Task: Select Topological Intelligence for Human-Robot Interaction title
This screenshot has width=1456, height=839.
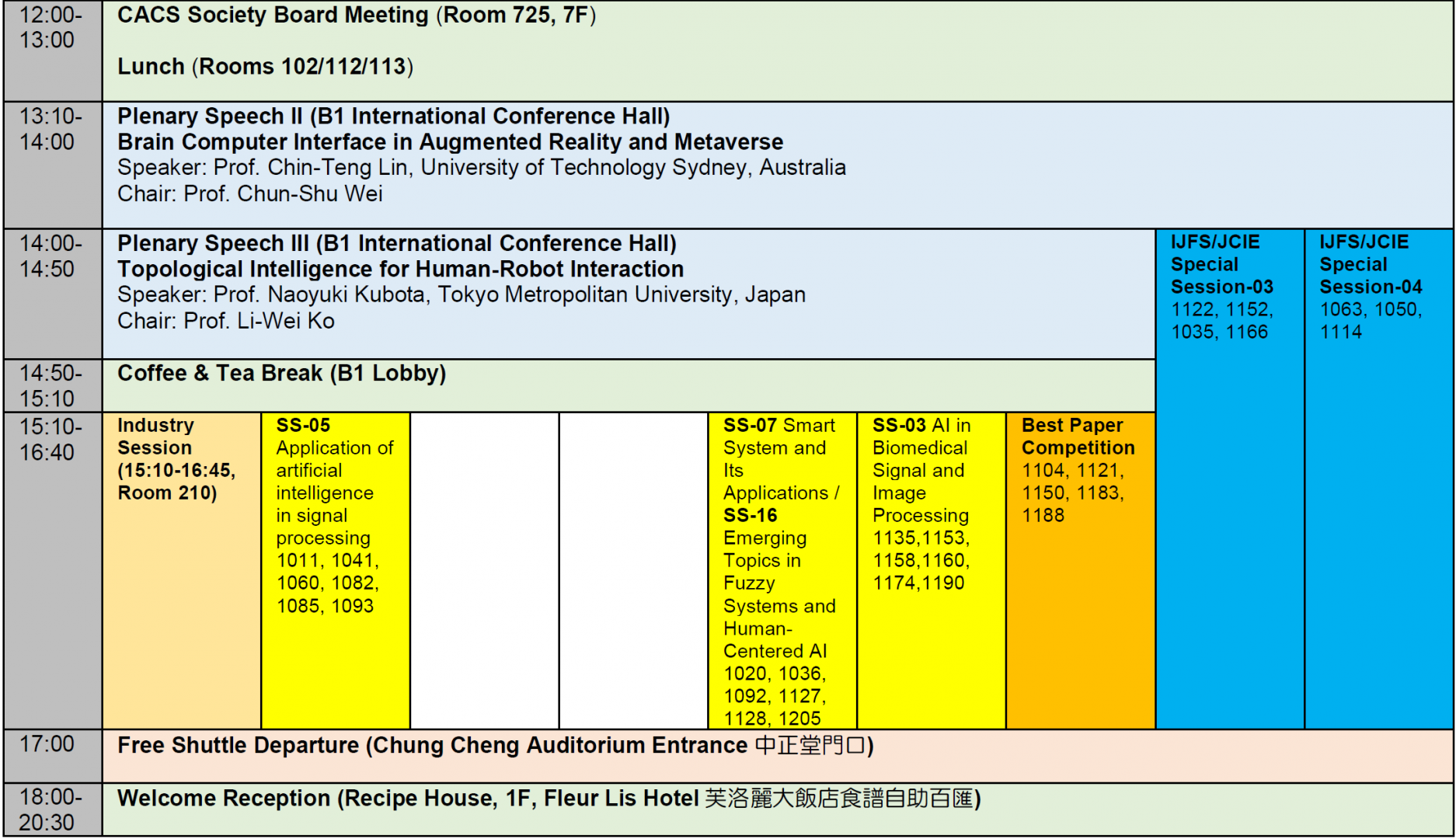Action: point(400,270)
